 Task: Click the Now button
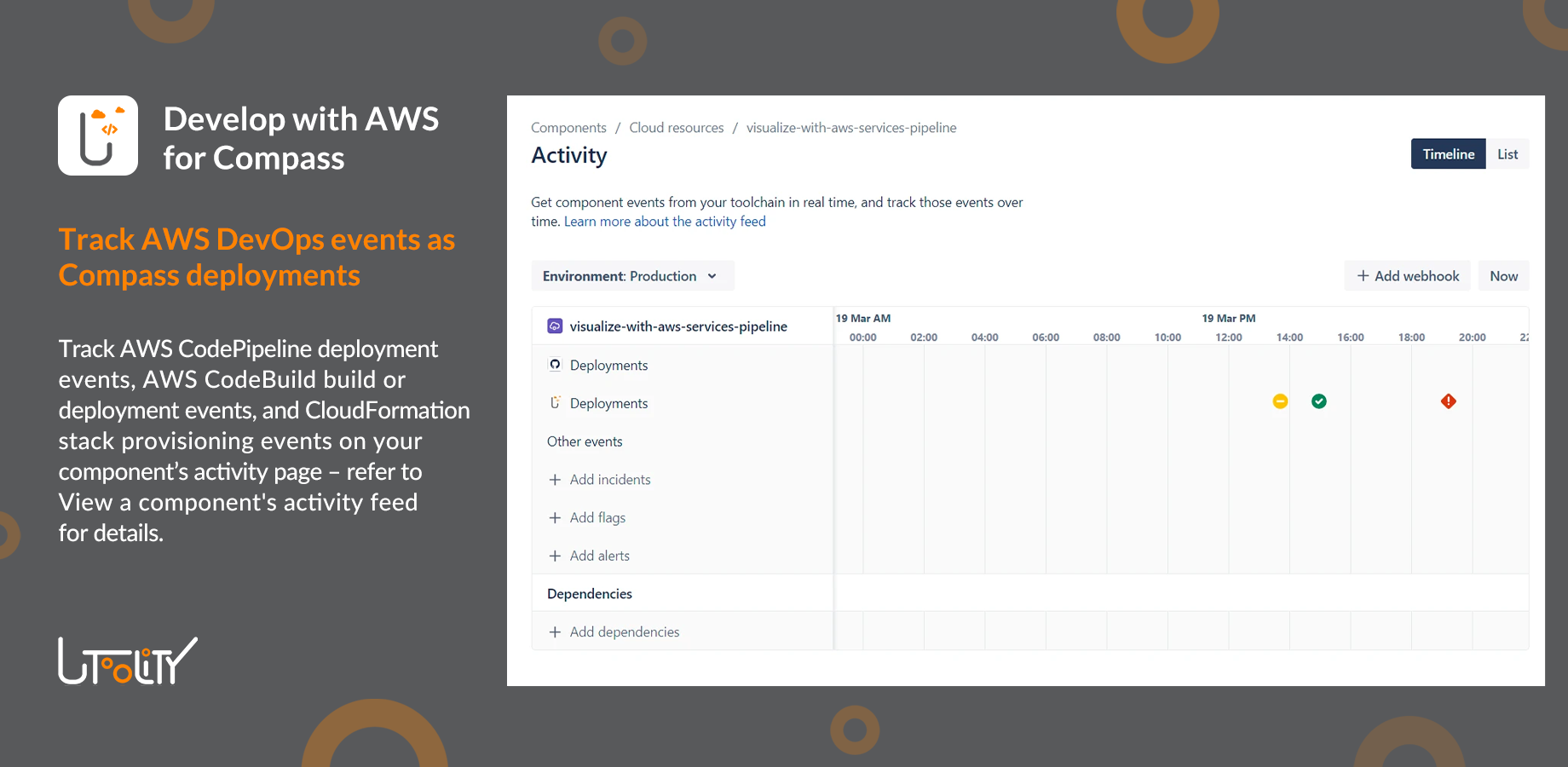point(1503,276)
